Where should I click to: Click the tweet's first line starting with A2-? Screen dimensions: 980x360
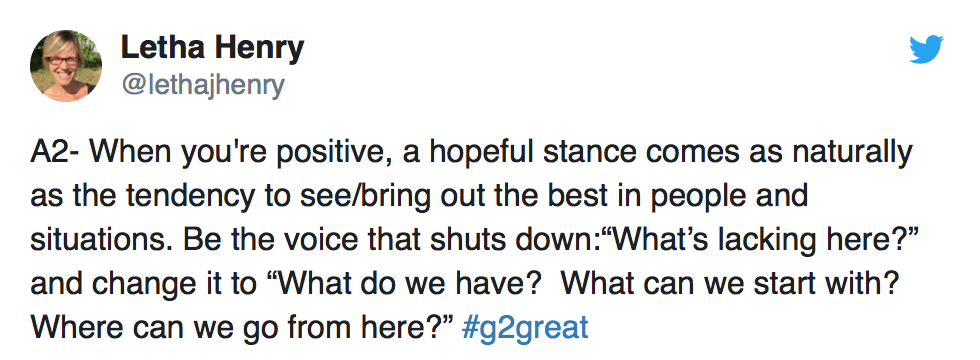point(471,154)
